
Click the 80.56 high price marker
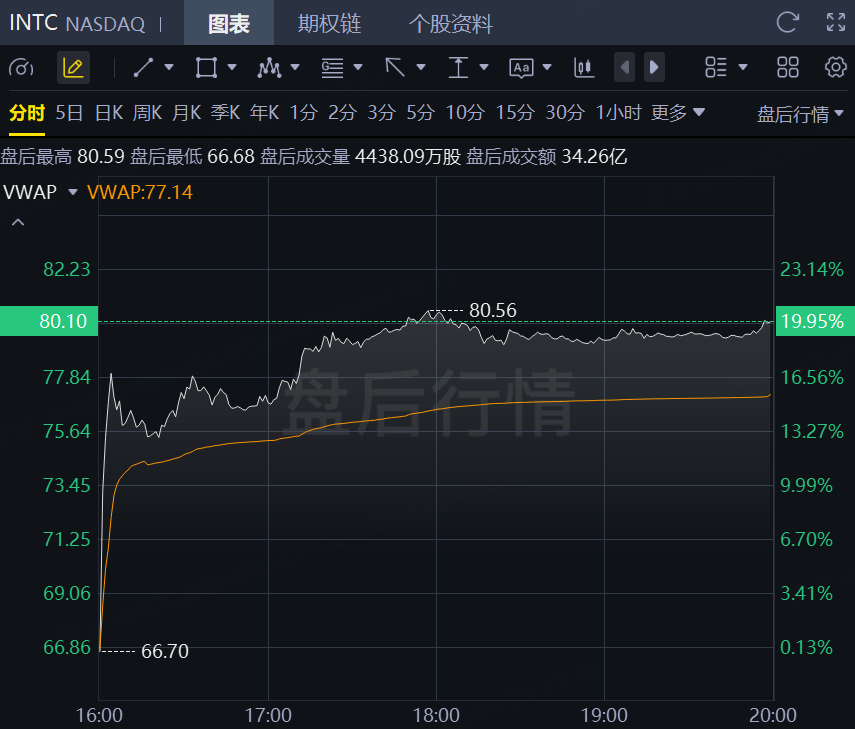[x=492, y=310]
